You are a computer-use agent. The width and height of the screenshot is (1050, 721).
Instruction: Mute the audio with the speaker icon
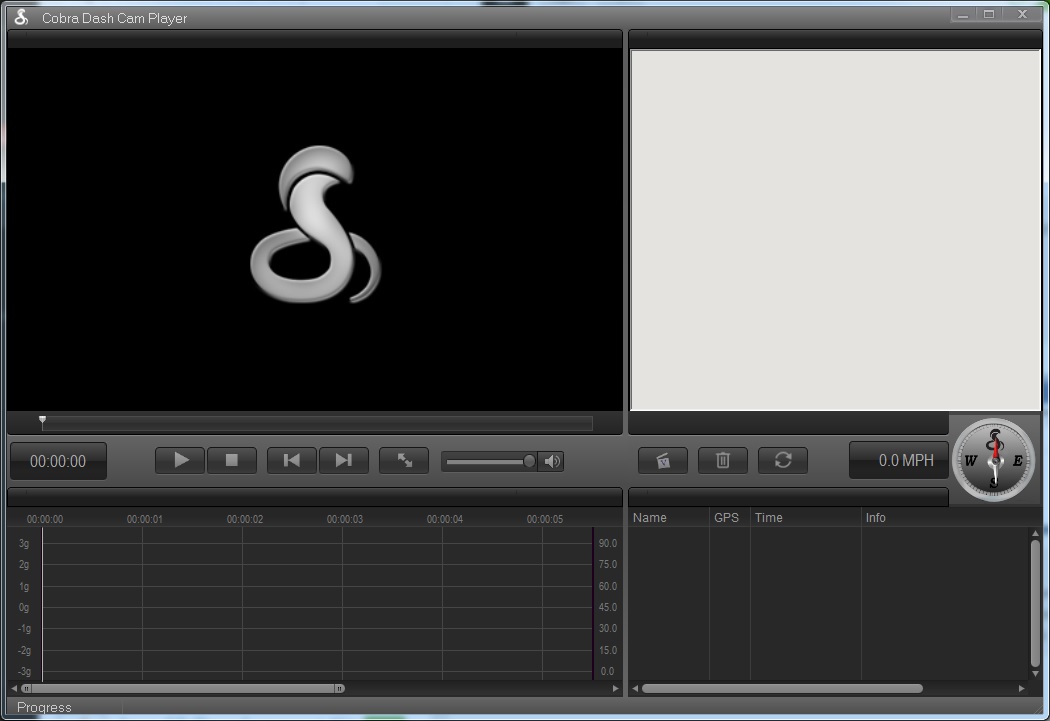[552, 461]
